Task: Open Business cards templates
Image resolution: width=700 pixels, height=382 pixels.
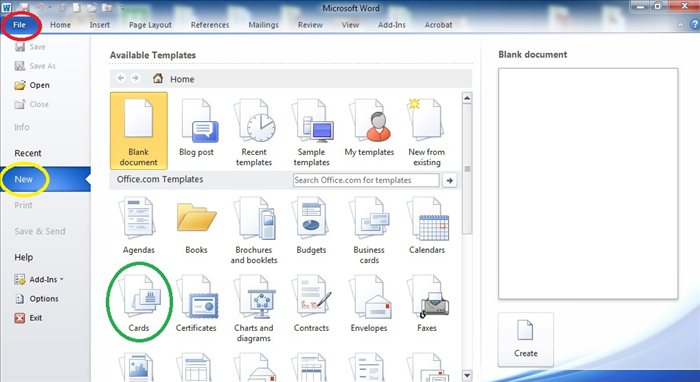Action: [369, 231]
